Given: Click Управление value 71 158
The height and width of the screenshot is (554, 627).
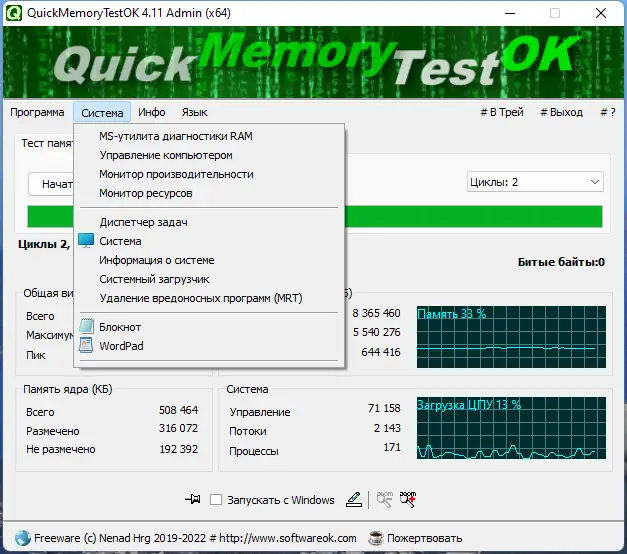Looking at the screenshot, I should (384, 408).
